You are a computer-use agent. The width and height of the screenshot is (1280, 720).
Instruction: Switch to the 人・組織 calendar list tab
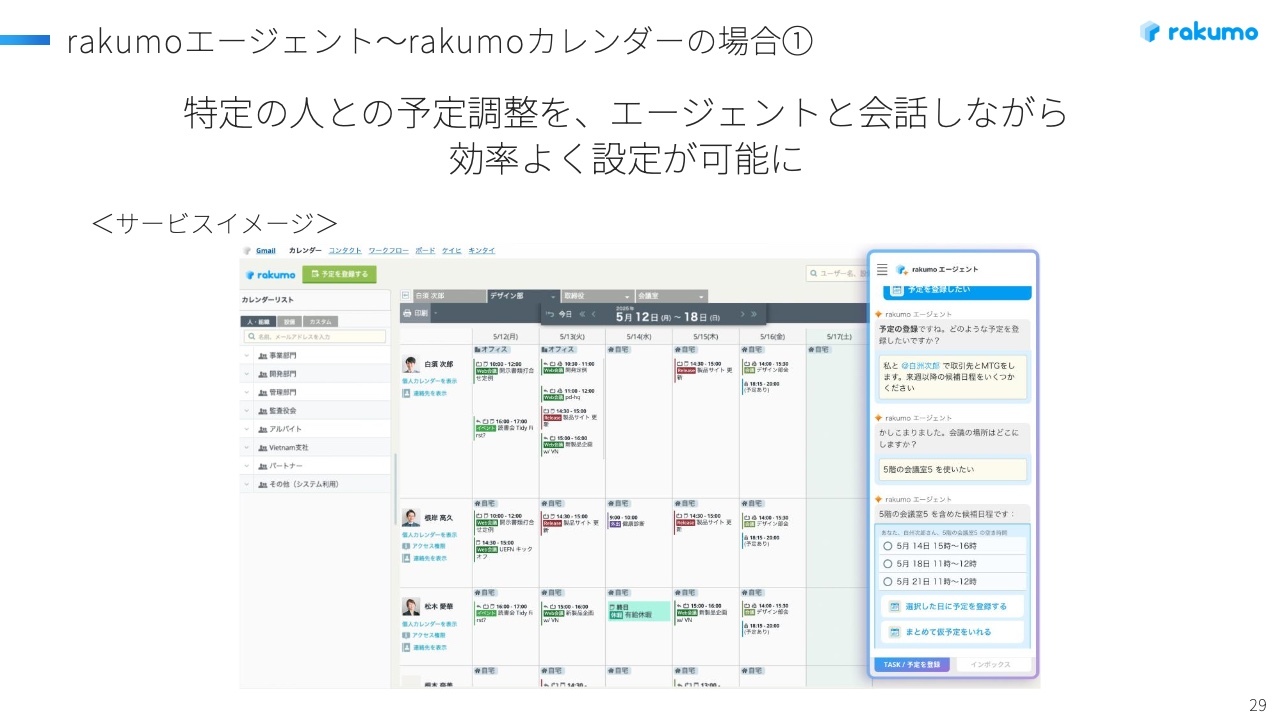258,322
